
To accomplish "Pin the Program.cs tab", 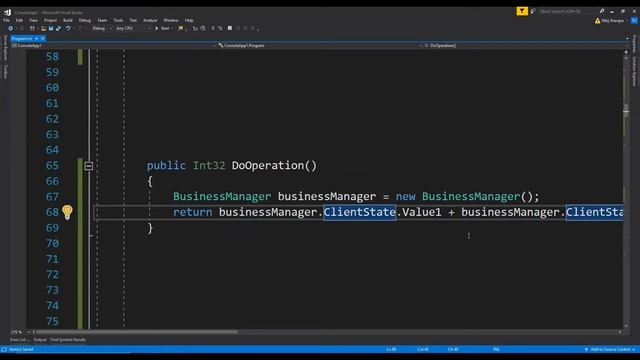I will pos(36,38).
